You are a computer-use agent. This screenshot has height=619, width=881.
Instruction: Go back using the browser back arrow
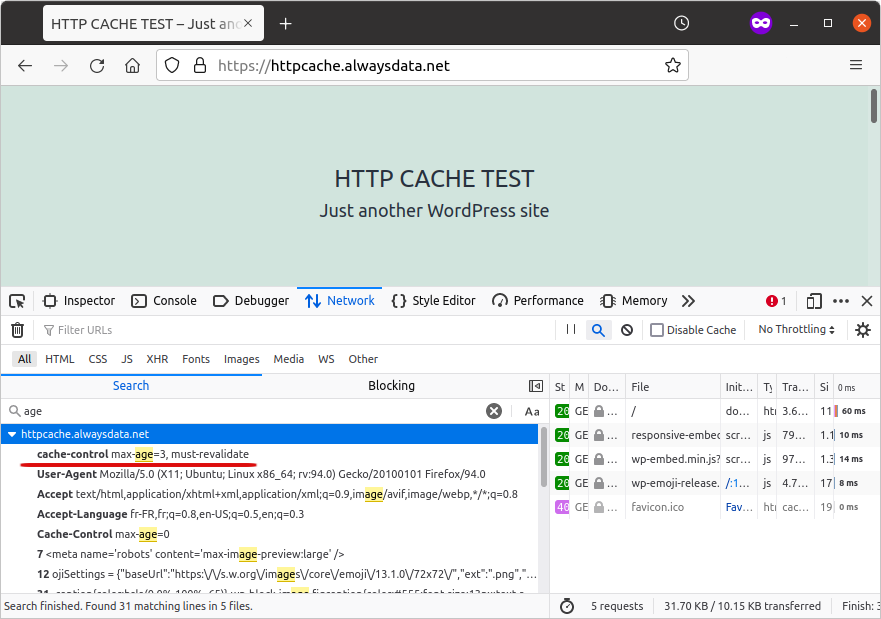pos(25,66)
